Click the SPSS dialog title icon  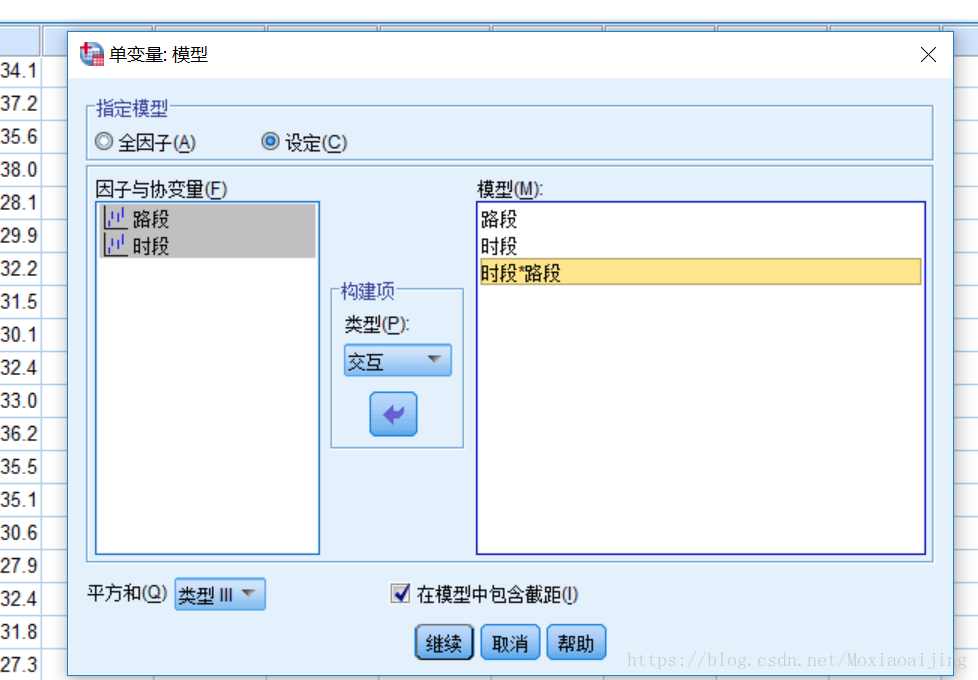[92, 54]
